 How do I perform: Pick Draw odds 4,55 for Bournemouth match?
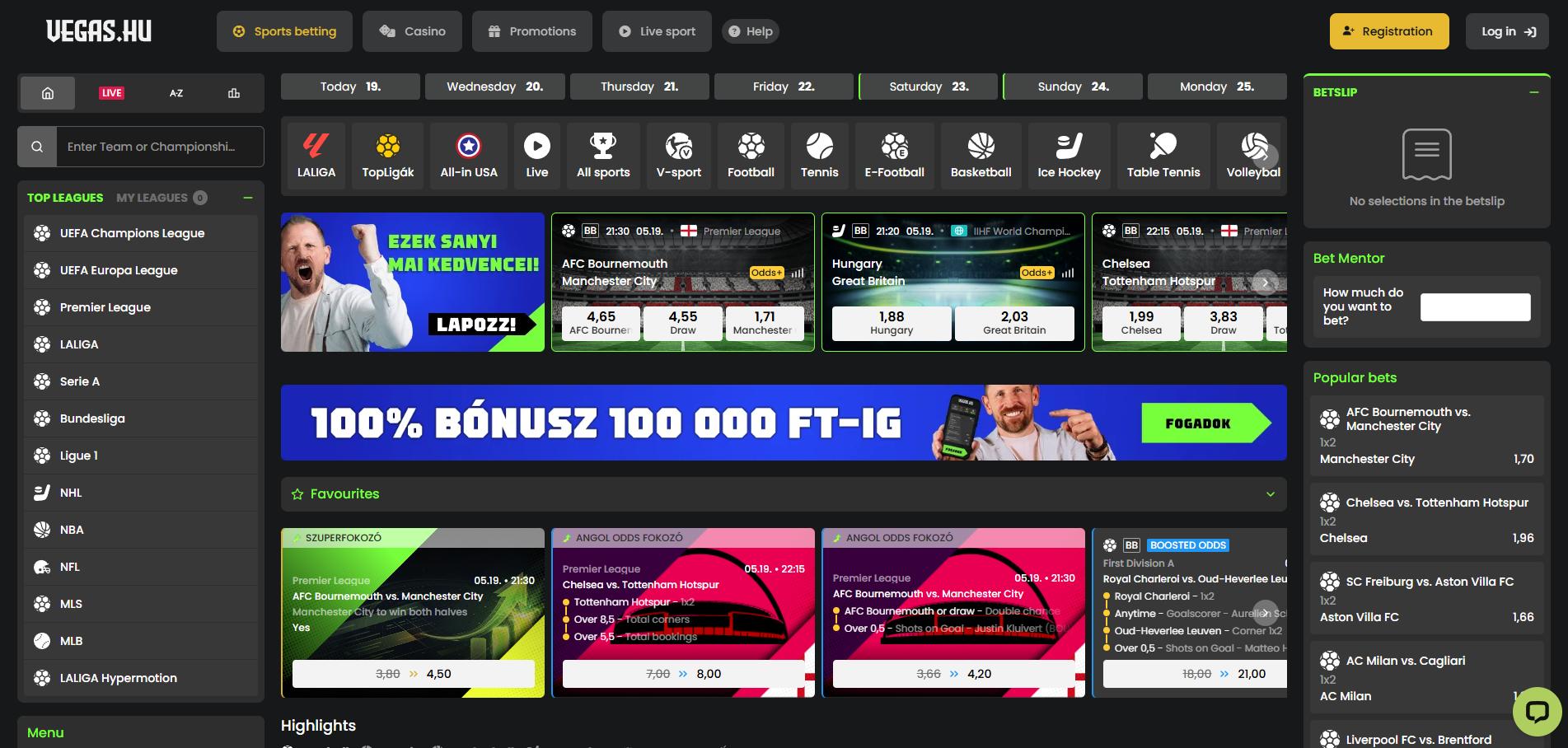coord(683,323)
